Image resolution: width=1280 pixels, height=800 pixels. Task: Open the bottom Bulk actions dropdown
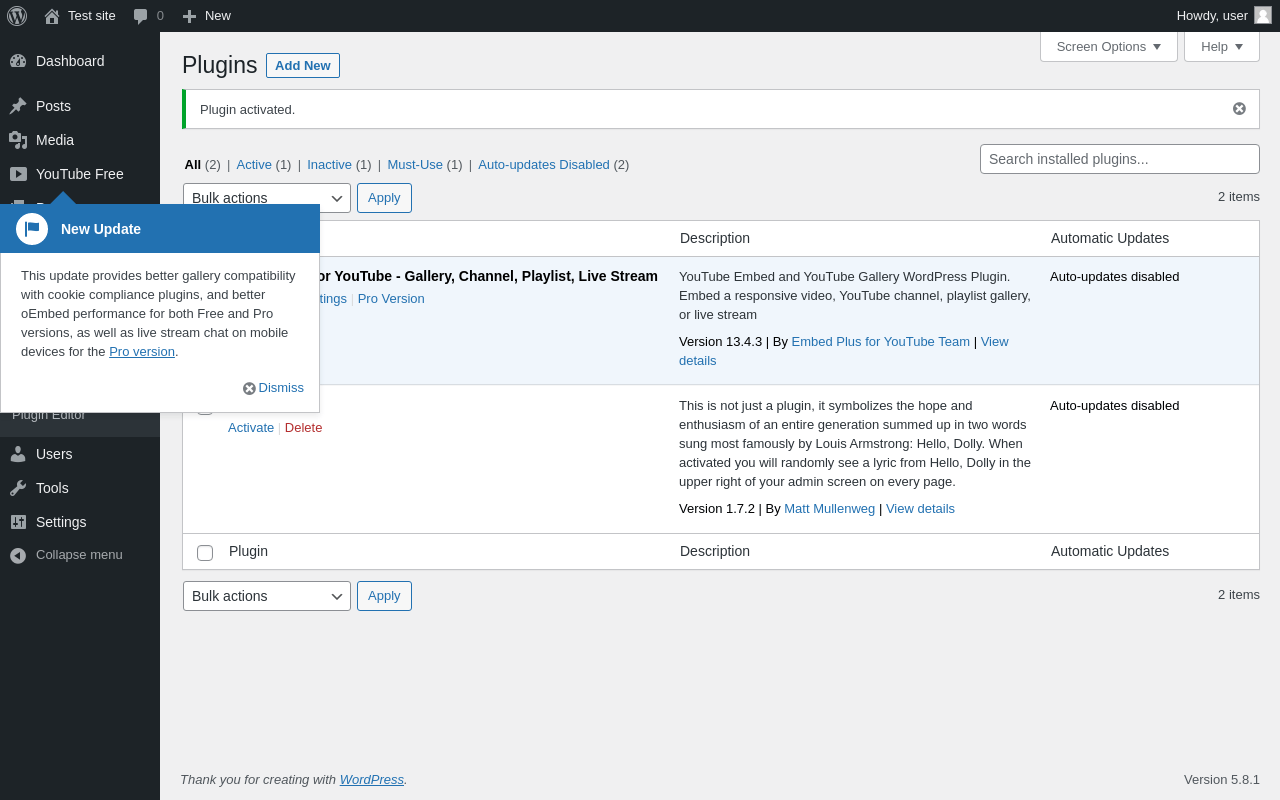click(x=267, y=596)
